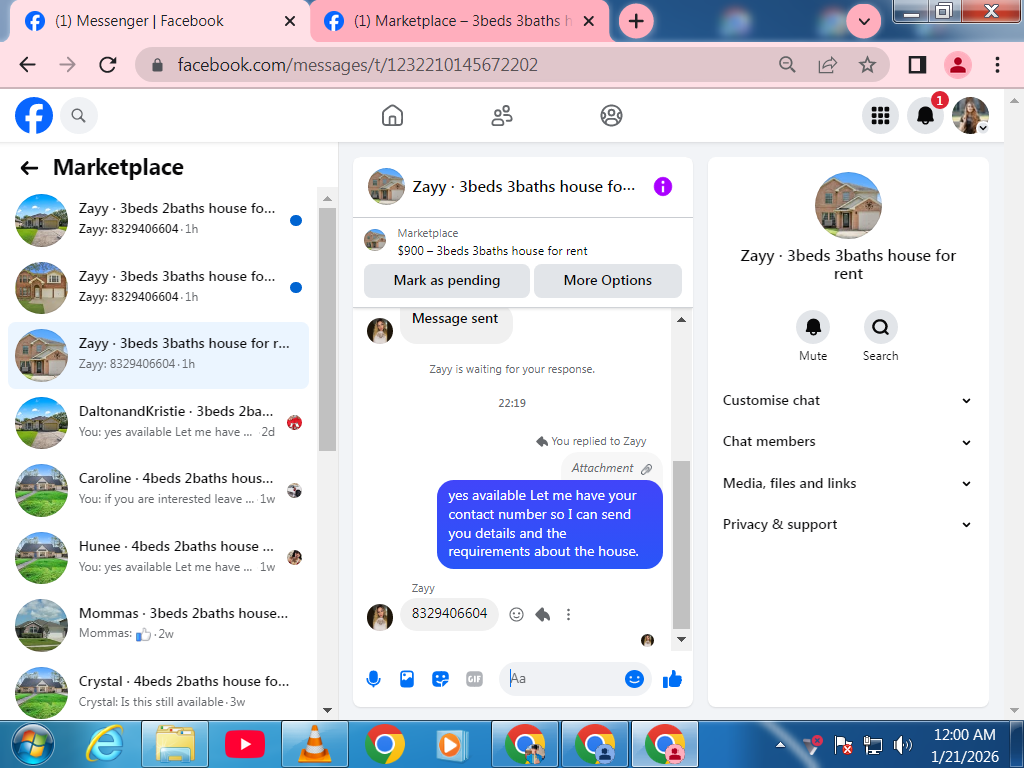Open the Windows Start button
The height and width of the screenshot is (768, 1024).
[x=33, y=744]
